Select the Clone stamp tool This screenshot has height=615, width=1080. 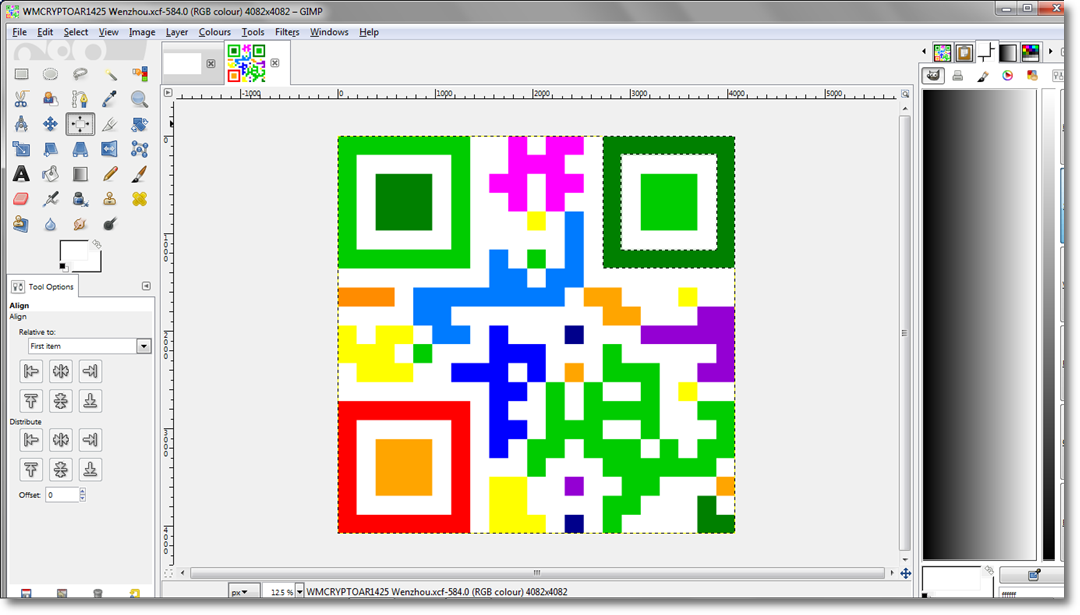point(110,199)
